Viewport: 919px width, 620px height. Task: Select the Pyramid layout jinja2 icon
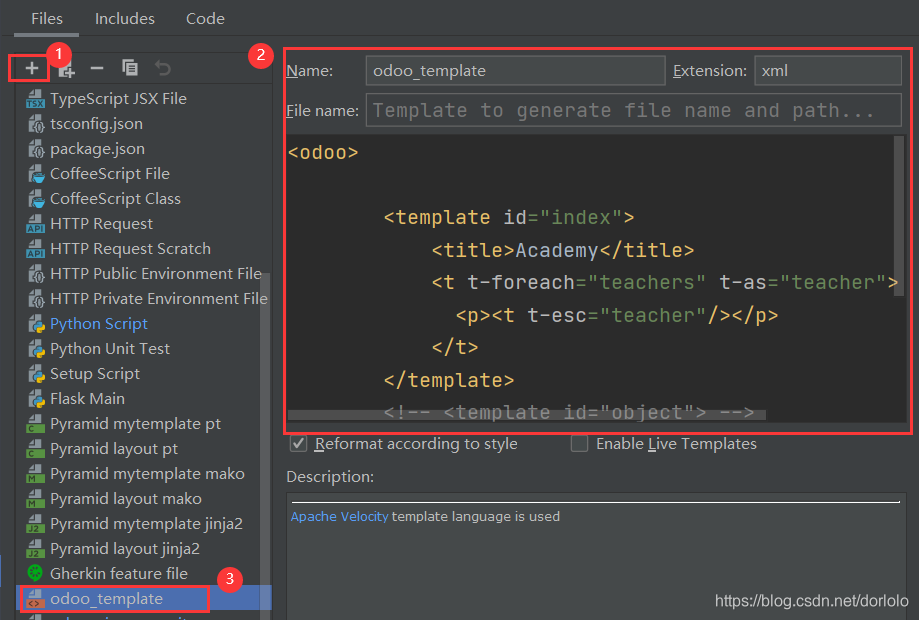pos(35,549)
